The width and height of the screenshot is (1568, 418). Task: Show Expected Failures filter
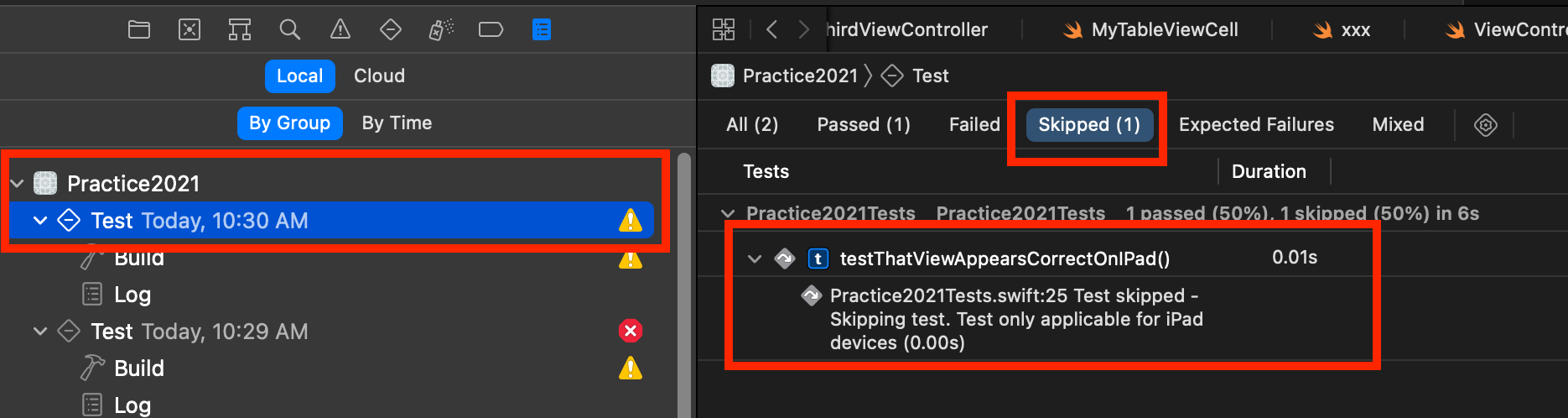pyautogui.click(x=1256, y=124)
